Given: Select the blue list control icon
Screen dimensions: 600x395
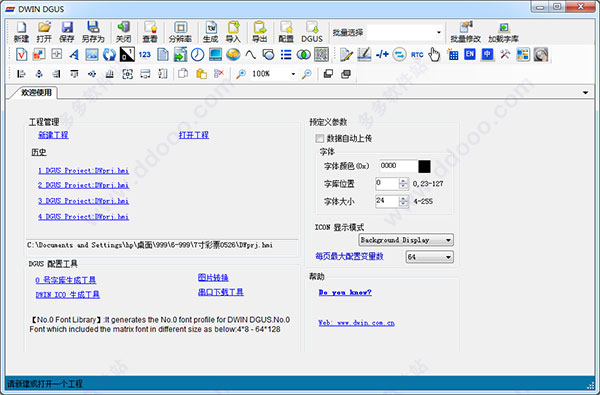Looking at the screenshot, I should click(x=286, y=54).
